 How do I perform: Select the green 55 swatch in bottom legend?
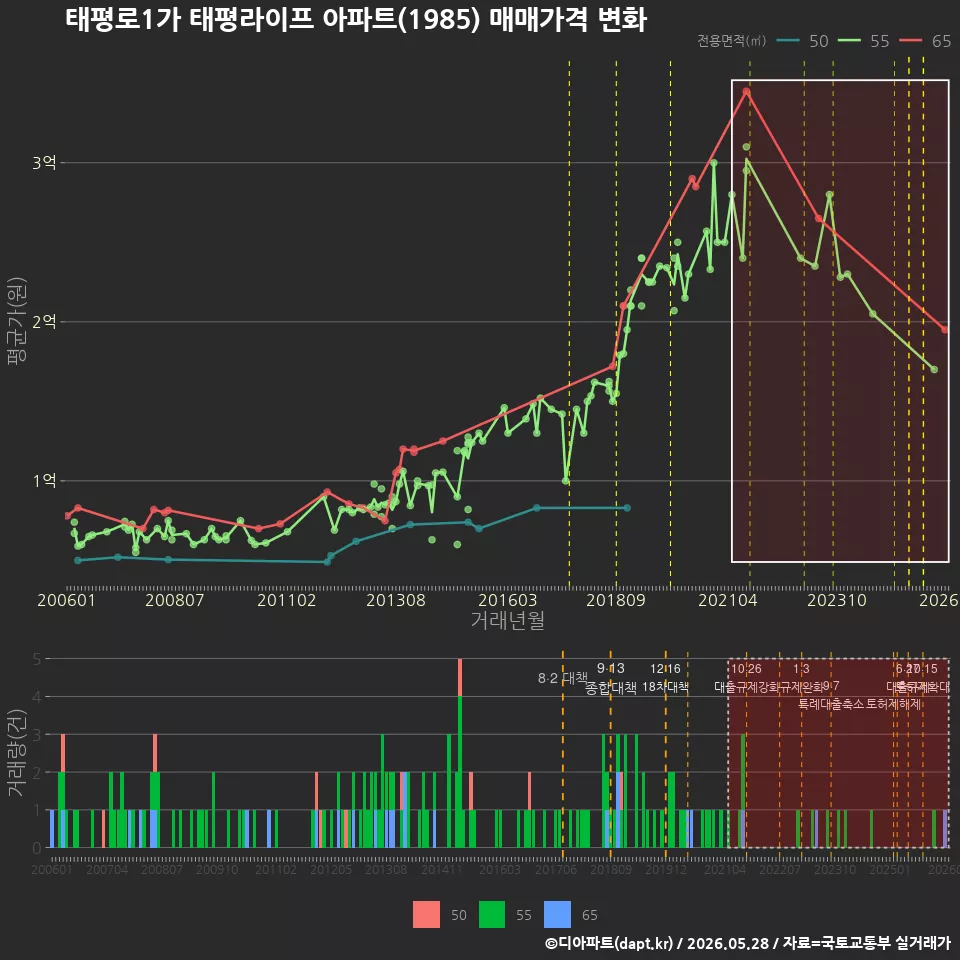click(492, 915)
